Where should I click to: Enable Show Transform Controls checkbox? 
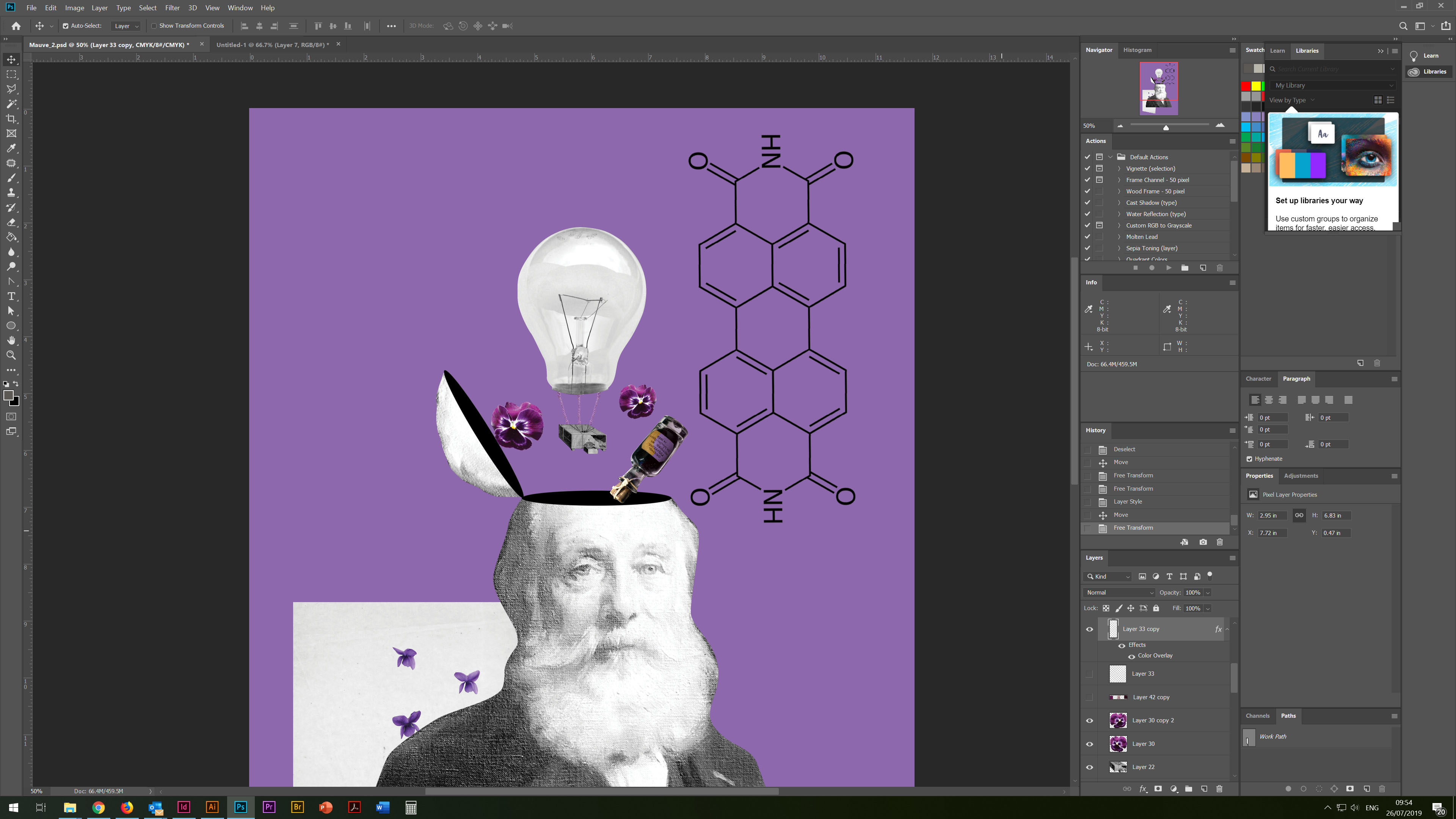pyautogui.click(x=154, y=26)
